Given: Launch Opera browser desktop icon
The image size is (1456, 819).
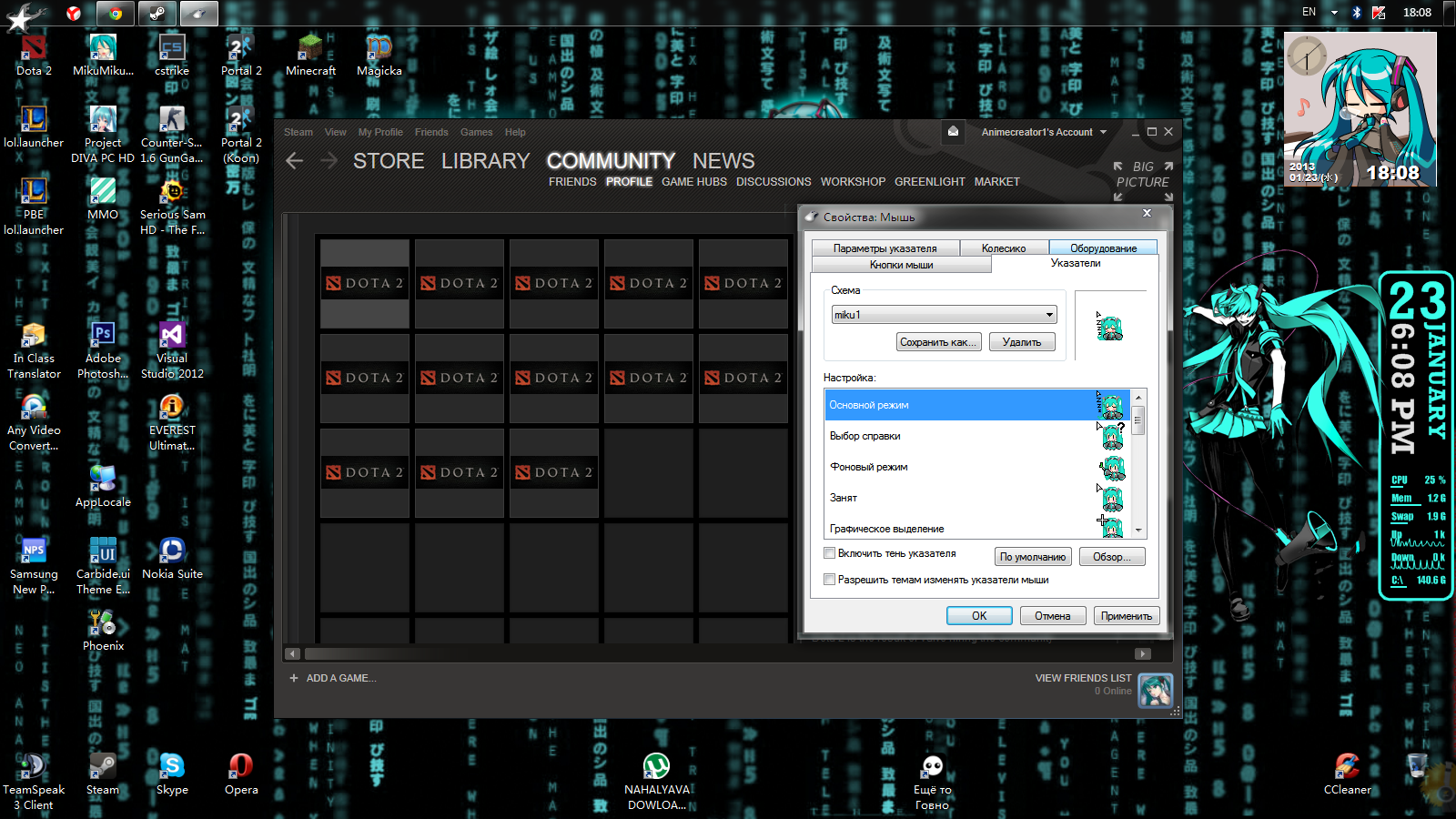Looking at the screenshot, I should click(x=241, y=773).
